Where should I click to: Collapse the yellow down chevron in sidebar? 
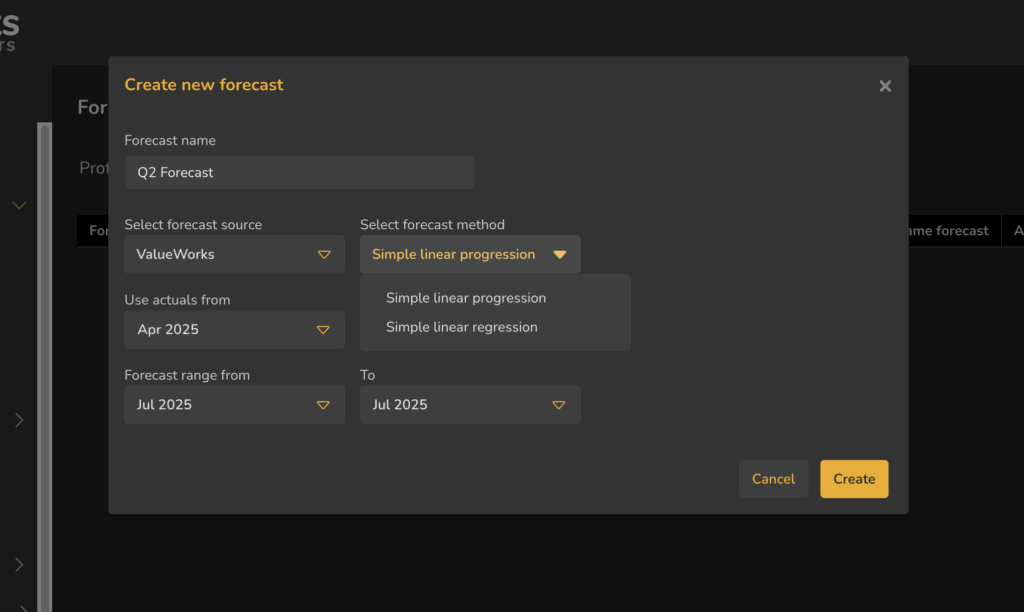pos(18,205)
